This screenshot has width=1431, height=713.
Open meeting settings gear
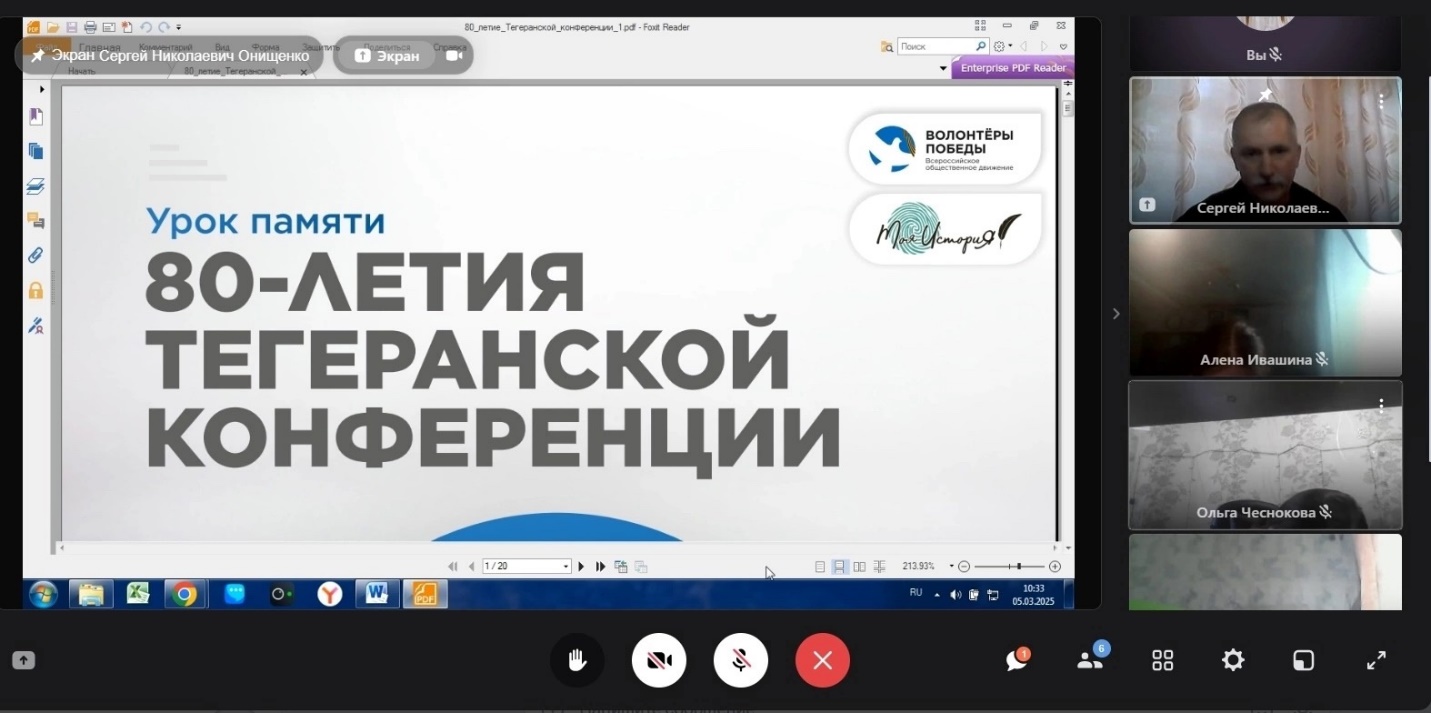[1233, 660]
